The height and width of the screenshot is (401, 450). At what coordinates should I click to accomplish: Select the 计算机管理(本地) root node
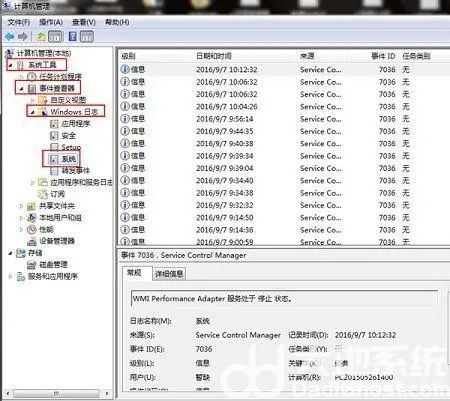(x=44, y=53)
